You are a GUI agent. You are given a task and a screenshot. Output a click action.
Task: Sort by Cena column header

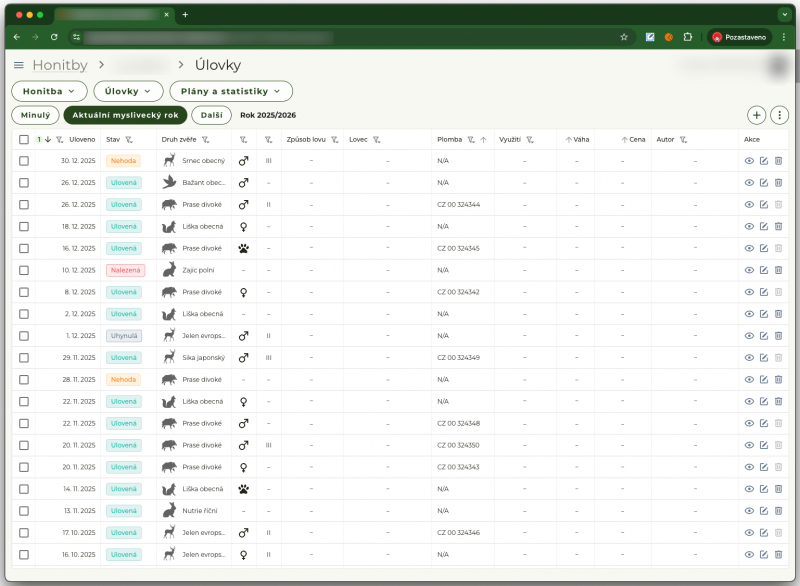pos(633,140)
